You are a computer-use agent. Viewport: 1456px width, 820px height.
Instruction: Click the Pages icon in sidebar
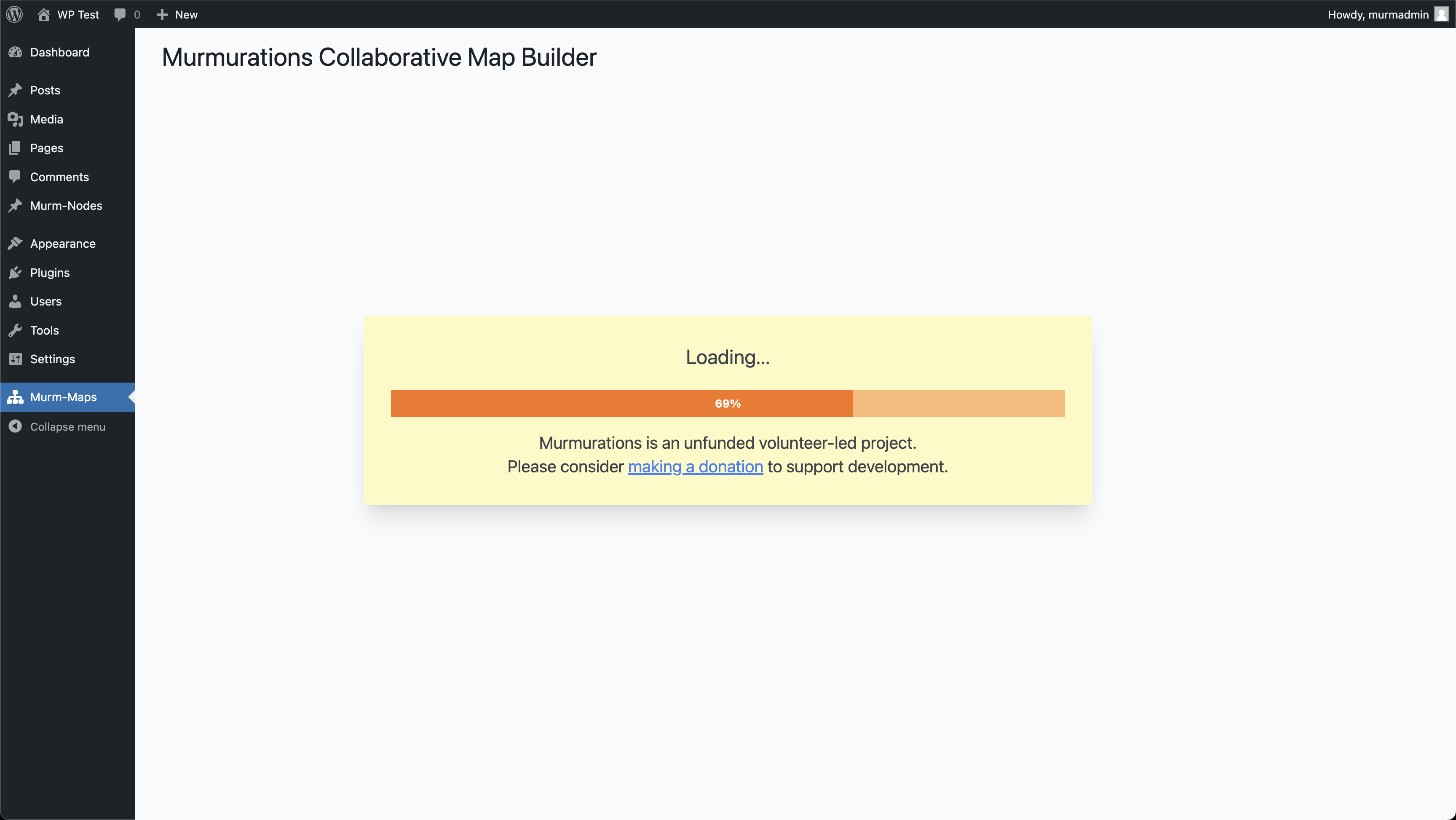[15, 148]
